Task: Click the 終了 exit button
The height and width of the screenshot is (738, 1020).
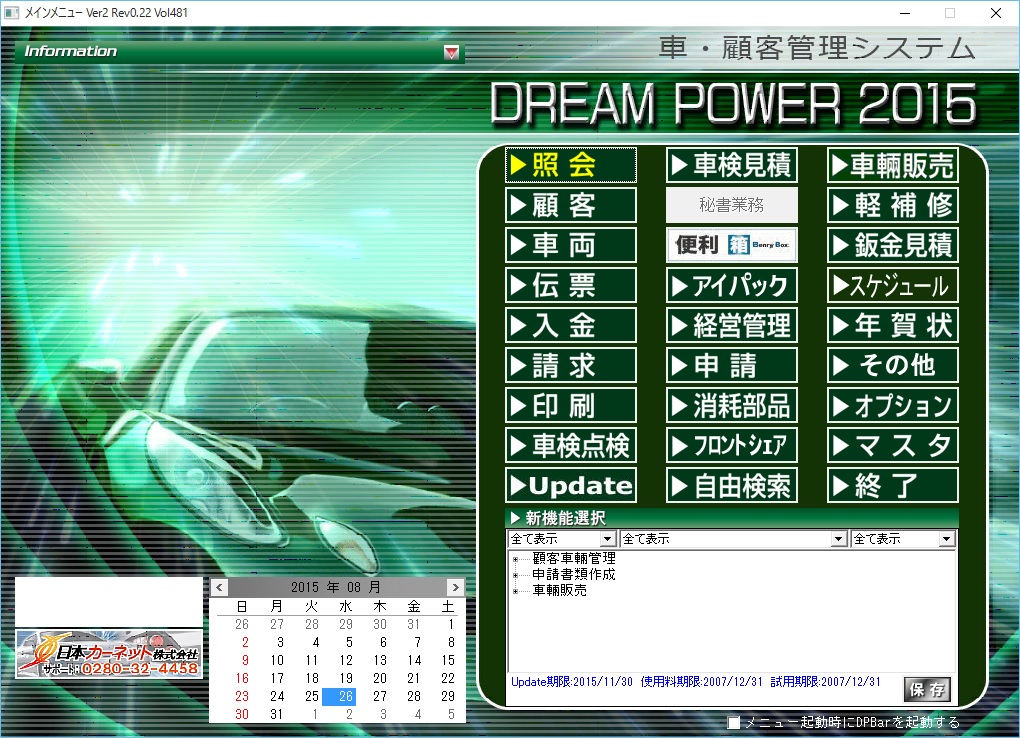Action: pyautogui.click(x=892, y=485)
